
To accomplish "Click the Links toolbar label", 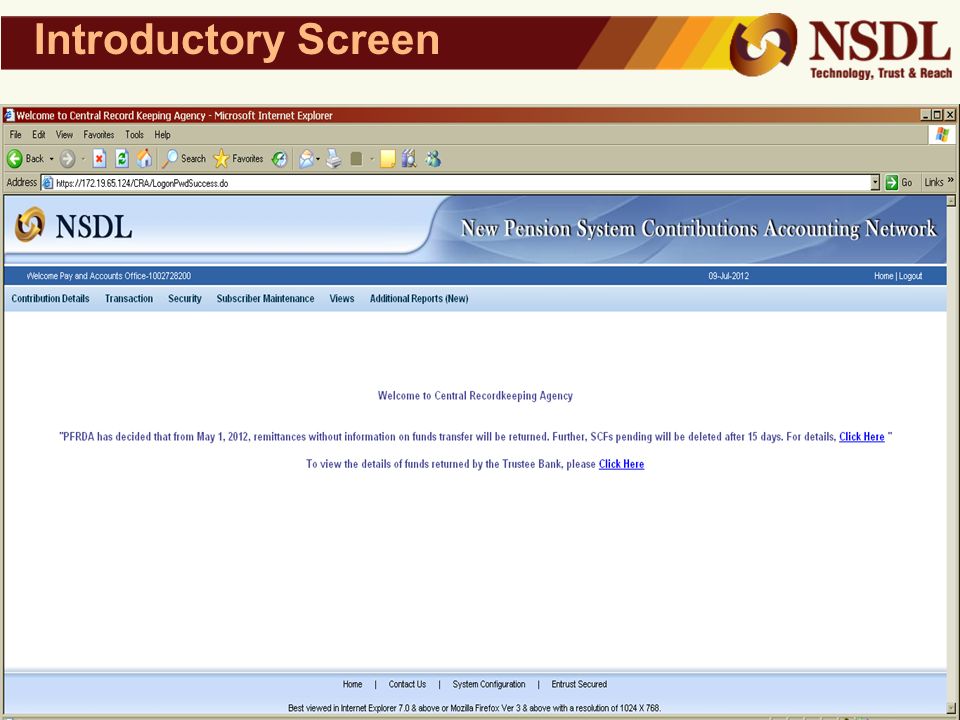I will coord(934,182).
